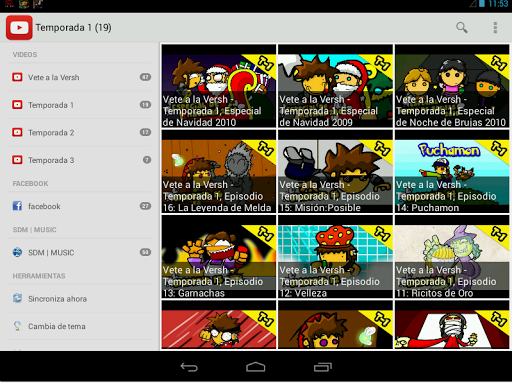Click the facebook logo icon in sidebar
Screen dimensions: 512x383
(x=17, y=206)
